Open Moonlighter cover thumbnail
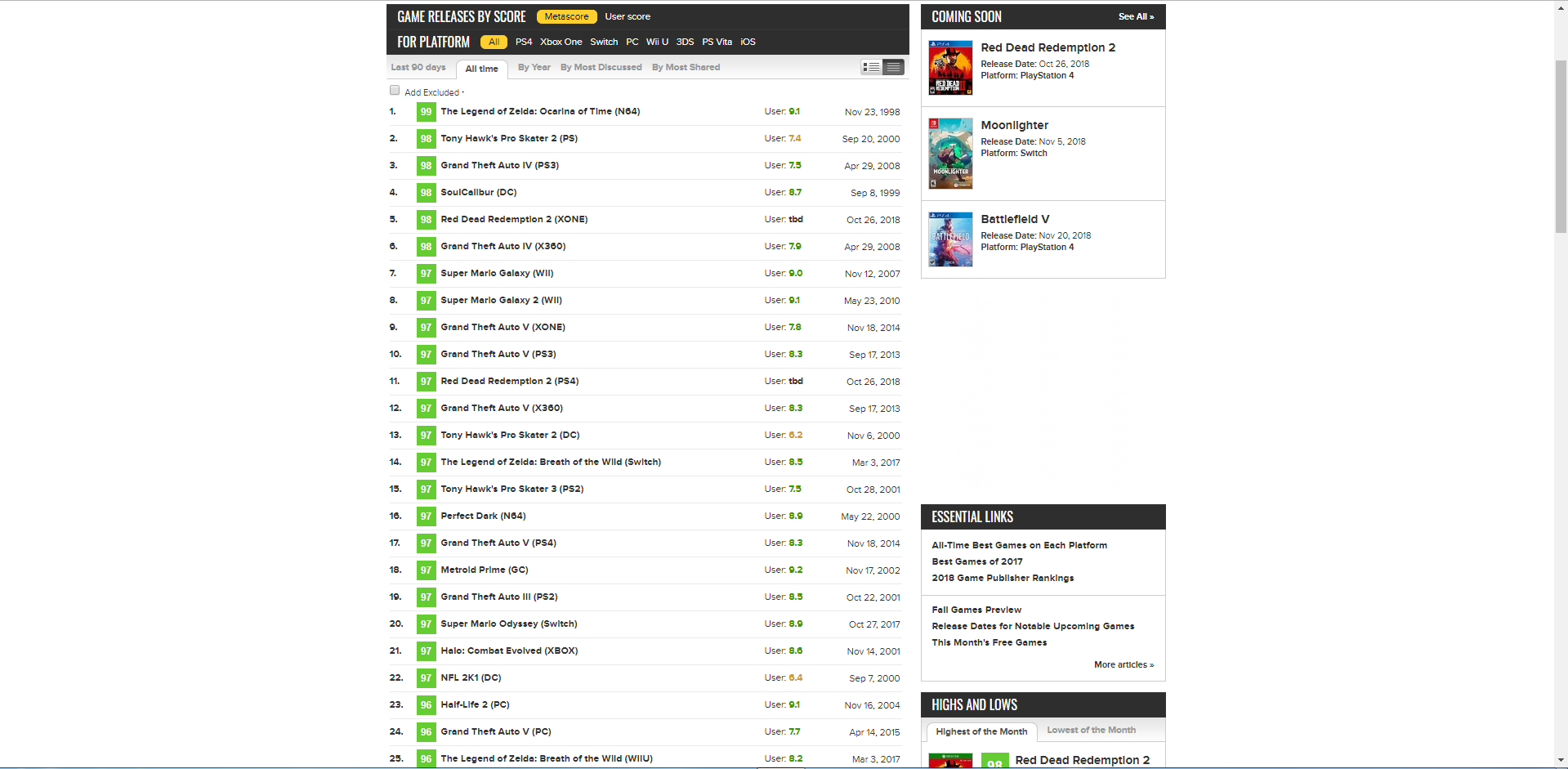This screenshot has height=769, width=1568. point(950,154)
